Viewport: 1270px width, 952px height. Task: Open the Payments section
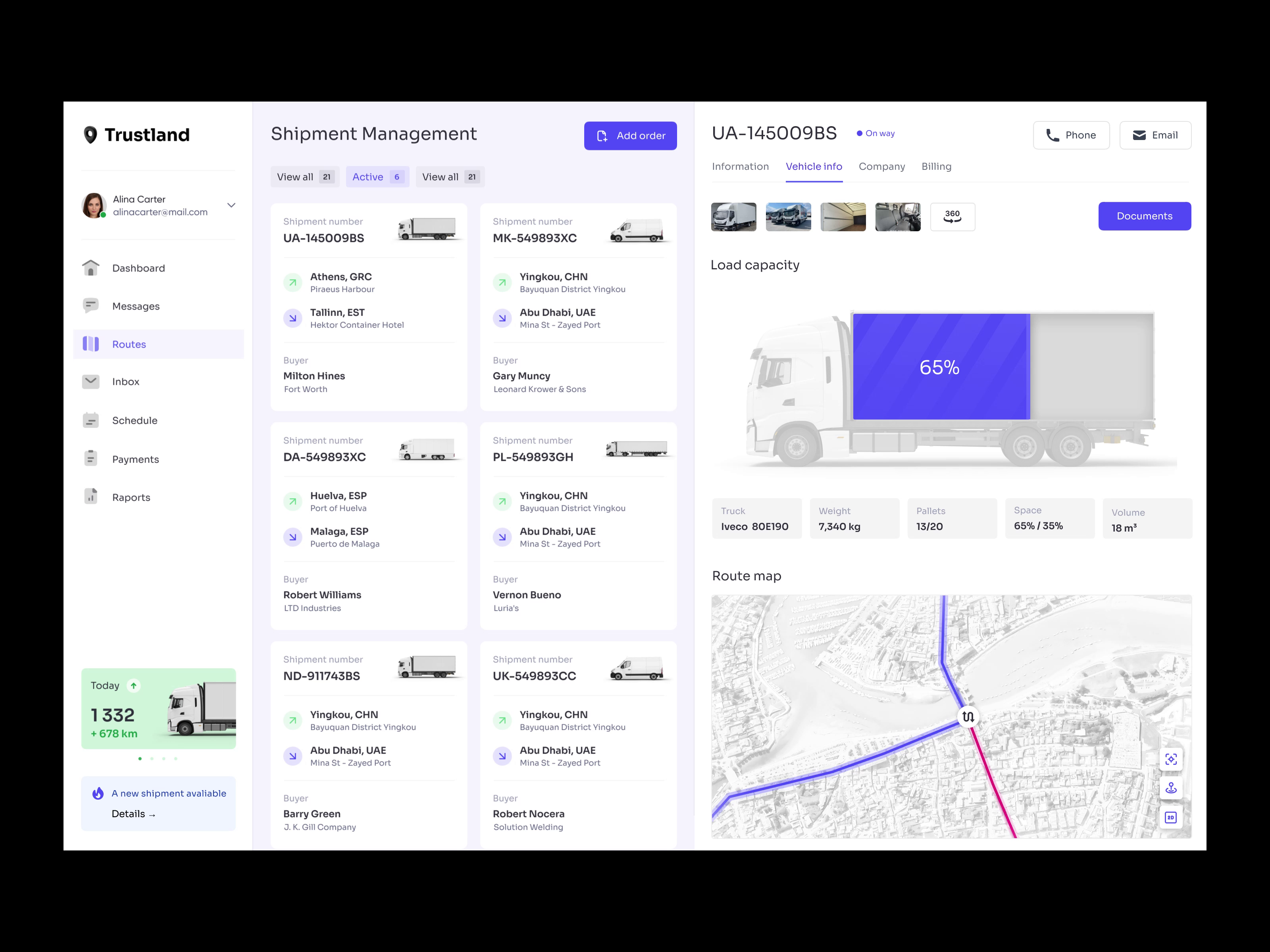tap(135, 459)
